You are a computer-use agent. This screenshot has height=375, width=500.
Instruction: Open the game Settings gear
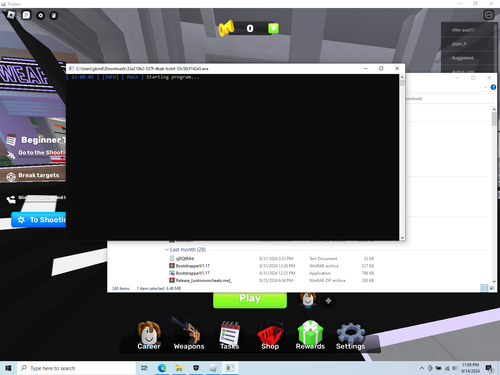pos(350,336)
